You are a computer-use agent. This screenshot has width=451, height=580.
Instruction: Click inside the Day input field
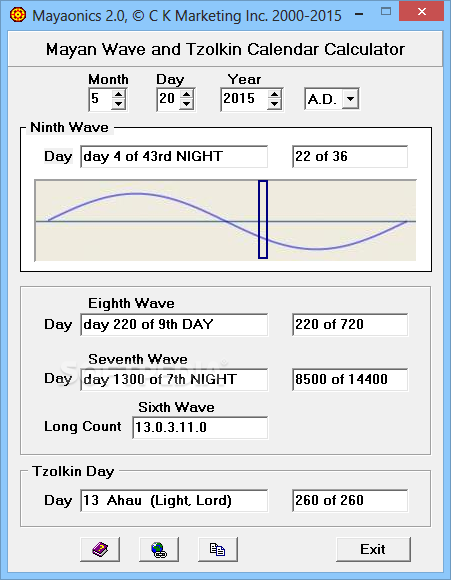168,99
